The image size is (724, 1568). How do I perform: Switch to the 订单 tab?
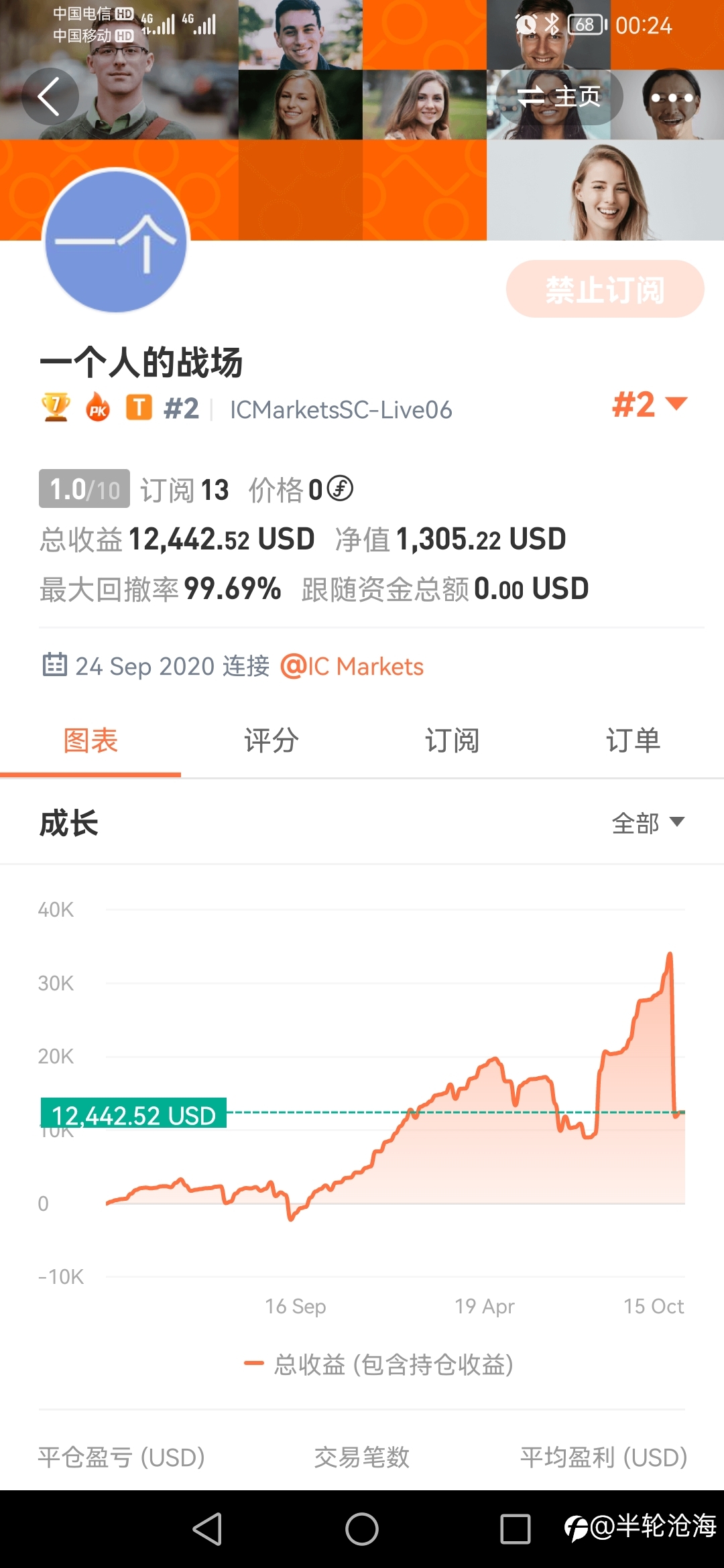point(633,740)
